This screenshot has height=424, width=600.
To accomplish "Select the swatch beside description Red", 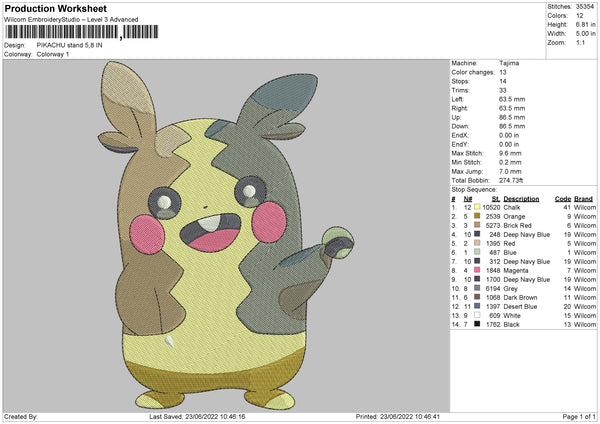I will [477, 243].
